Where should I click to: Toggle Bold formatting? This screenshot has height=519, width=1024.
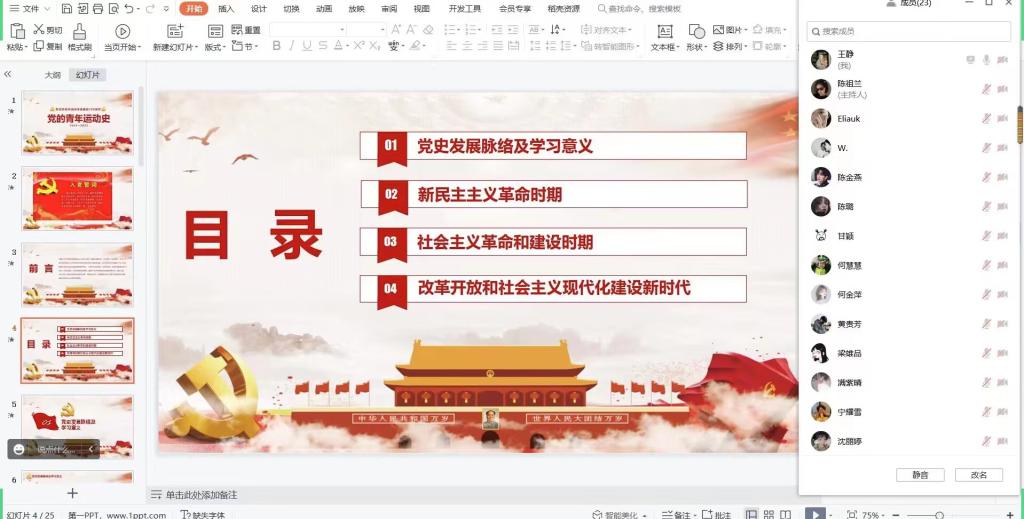(276, 46)
